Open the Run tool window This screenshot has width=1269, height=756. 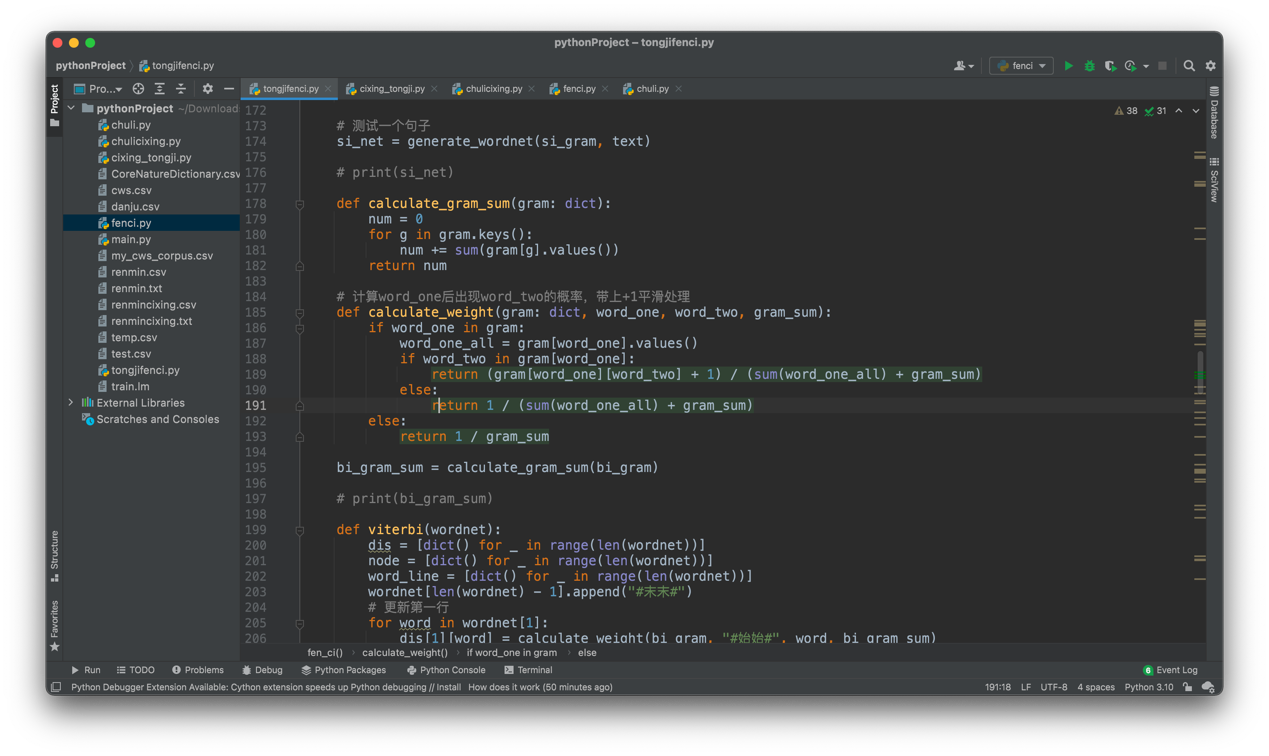point(86,670)
